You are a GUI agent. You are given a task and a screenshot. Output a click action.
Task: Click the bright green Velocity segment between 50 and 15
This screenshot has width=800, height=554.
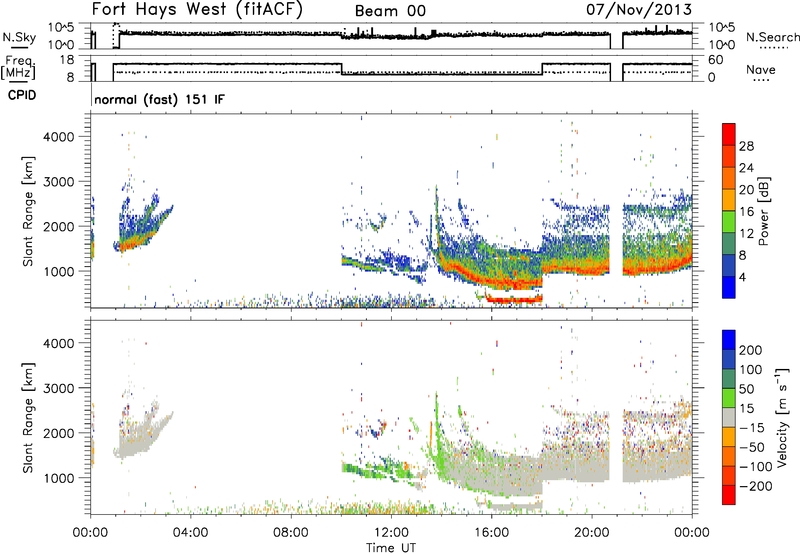[x=729, y=398]
